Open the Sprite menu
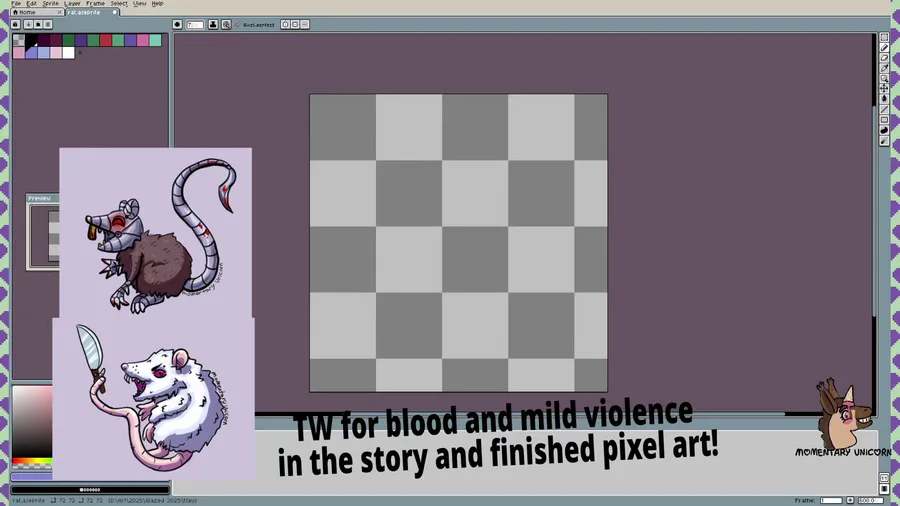Image resolution: width=900 pixels, height=506 pixels. 51,3
